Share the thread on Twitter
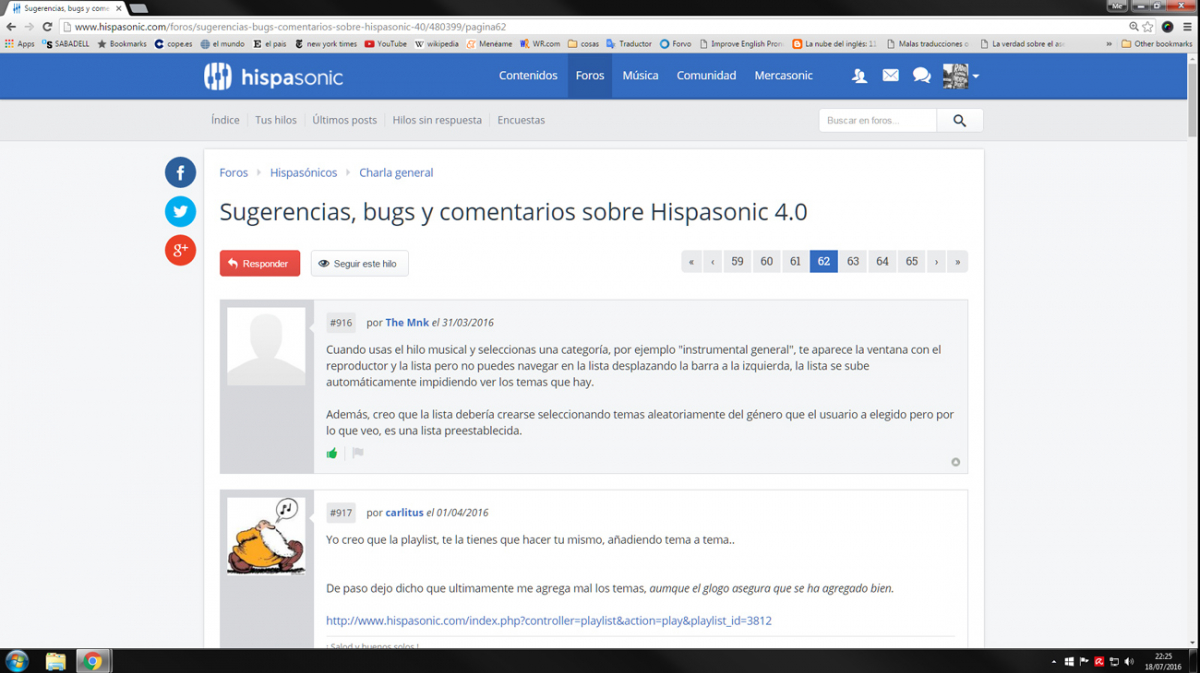The height and width of the screenshot is (673, 1200). (x=180, y=211)
